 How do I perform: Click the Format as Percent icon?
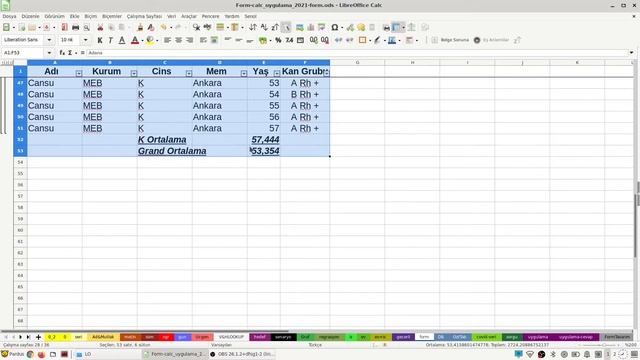coord(278,40)
